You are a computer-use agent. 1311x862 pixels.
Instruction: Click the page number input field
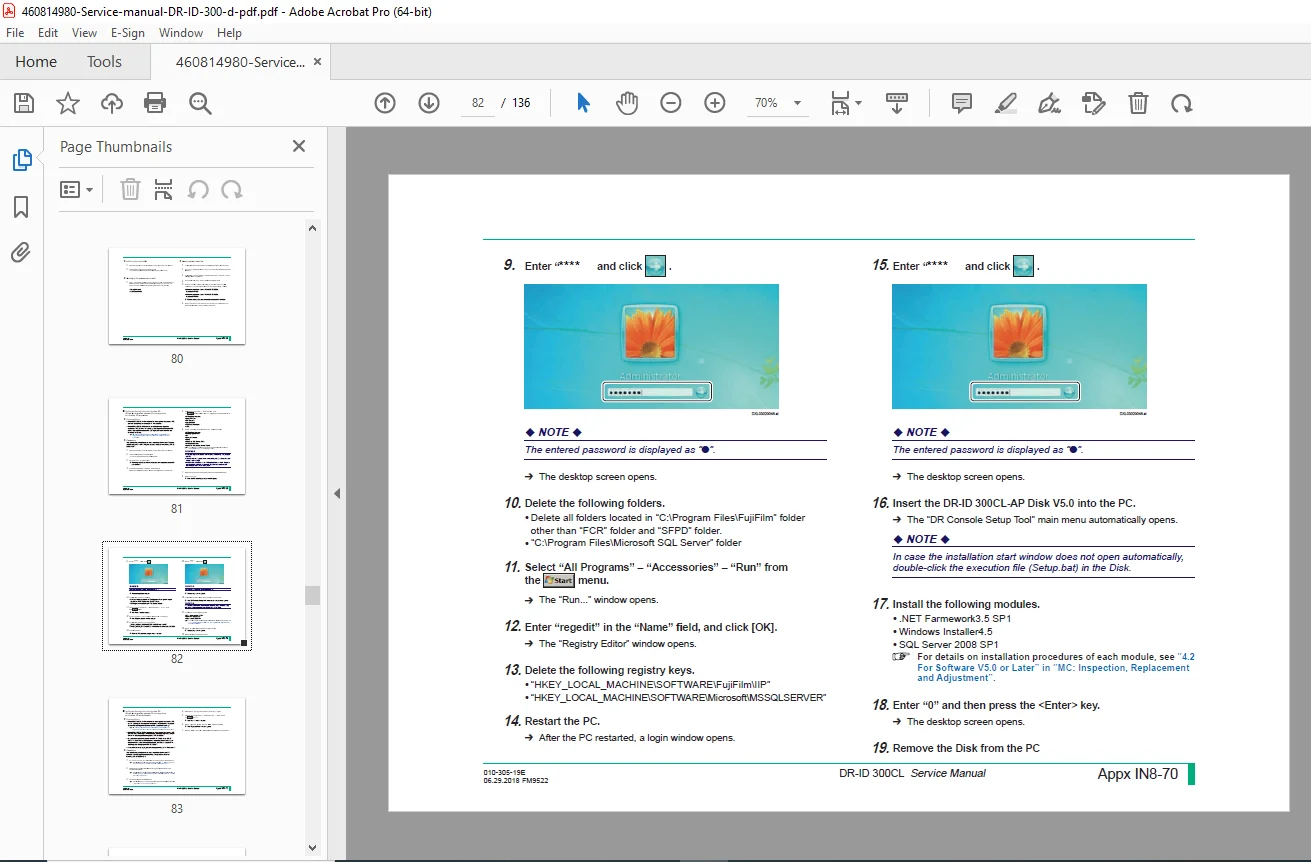(478, 103)
